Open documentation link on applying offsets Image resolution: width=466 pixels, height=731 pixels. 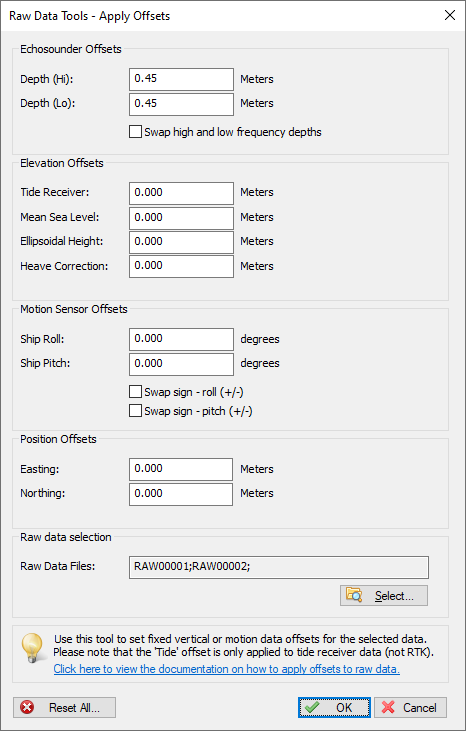coord(227,669)
